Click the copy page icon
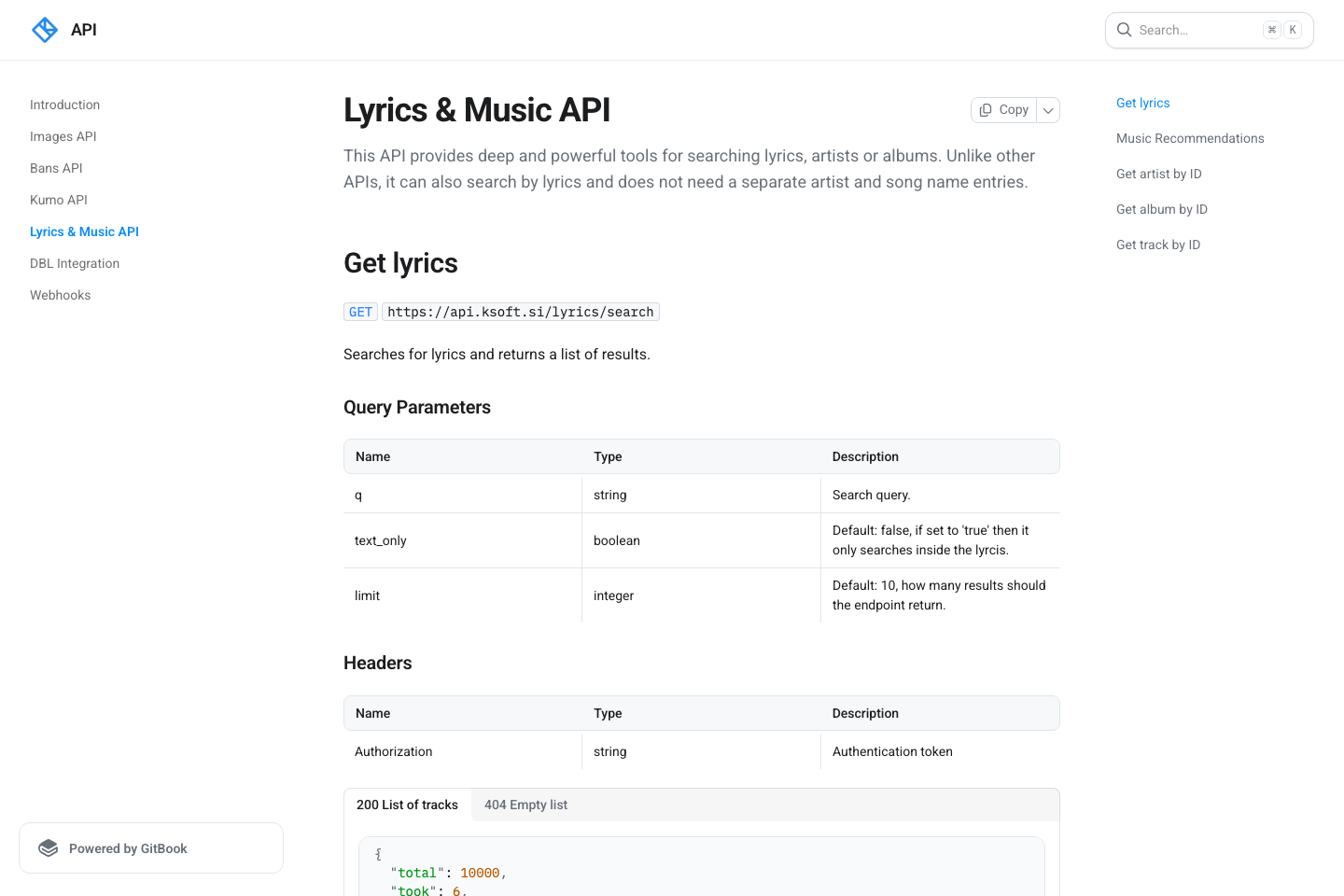 click(986, 109)
